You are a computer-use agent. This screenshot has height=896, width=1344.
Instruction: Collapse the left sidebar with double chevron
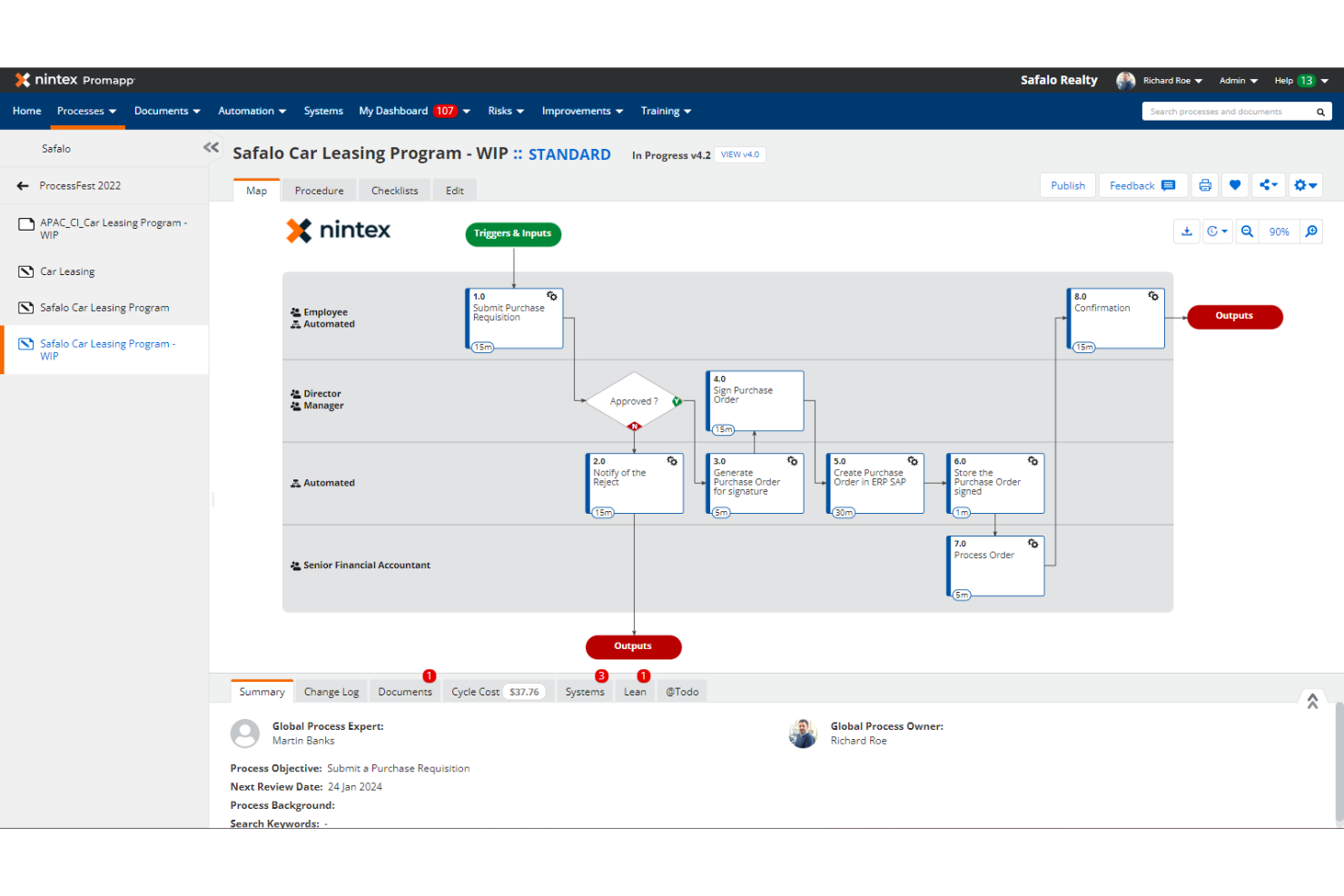coord(211,147)
